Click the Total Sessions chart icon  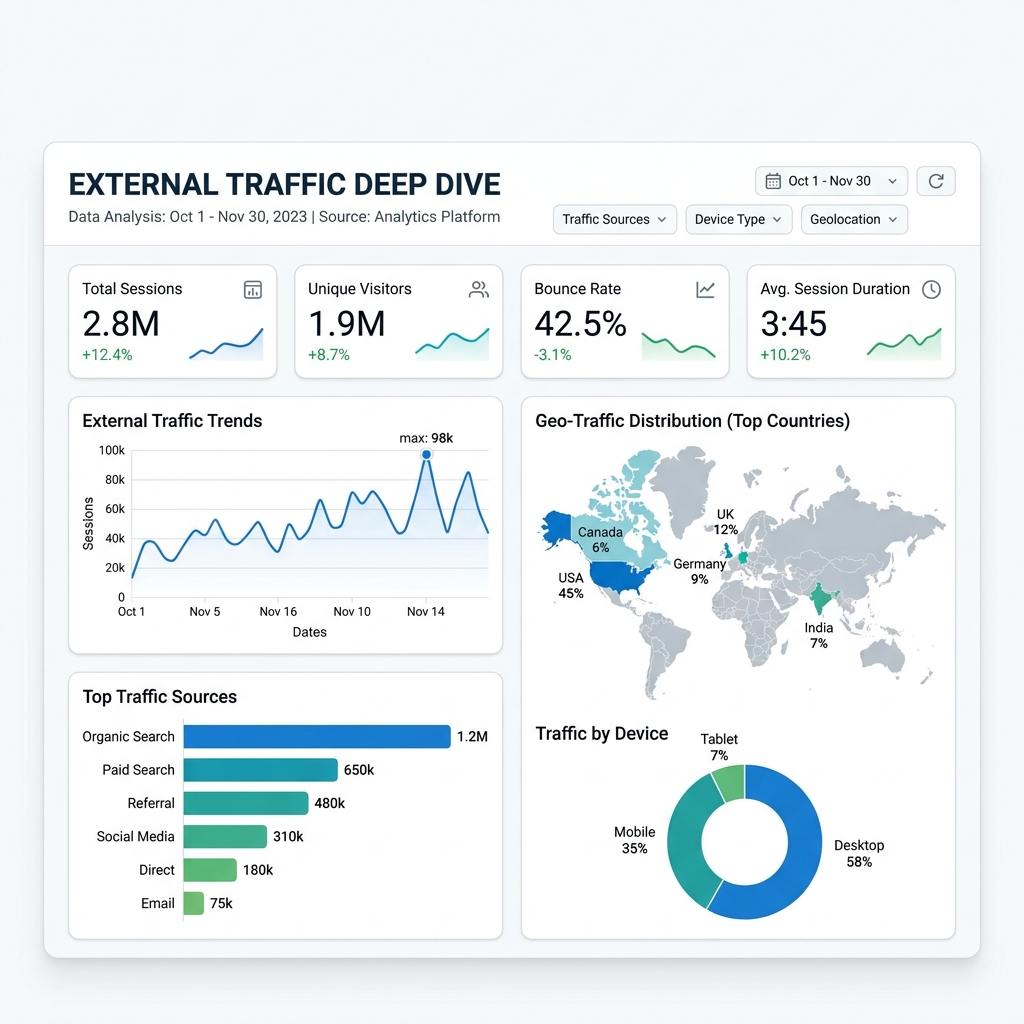pyautogui.click(x=253, y=289)
